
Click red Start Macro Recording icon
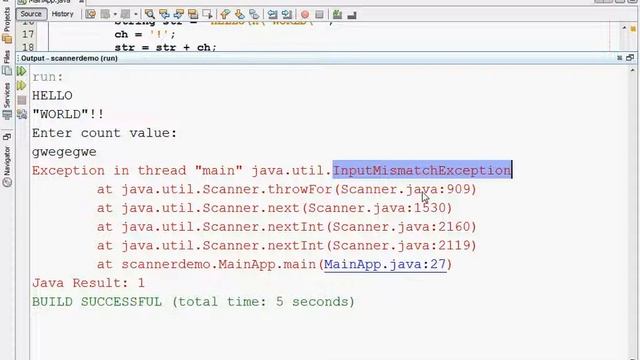[x=304, y=15]
